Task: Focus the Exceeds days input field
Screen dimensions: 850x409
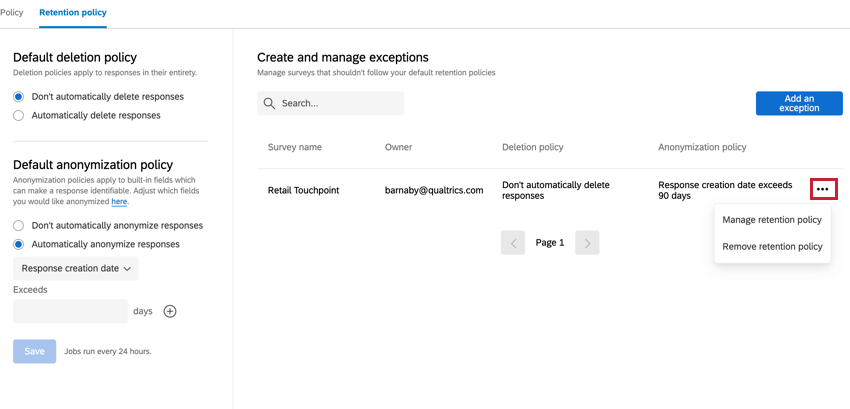Action: tap(70, 311)
